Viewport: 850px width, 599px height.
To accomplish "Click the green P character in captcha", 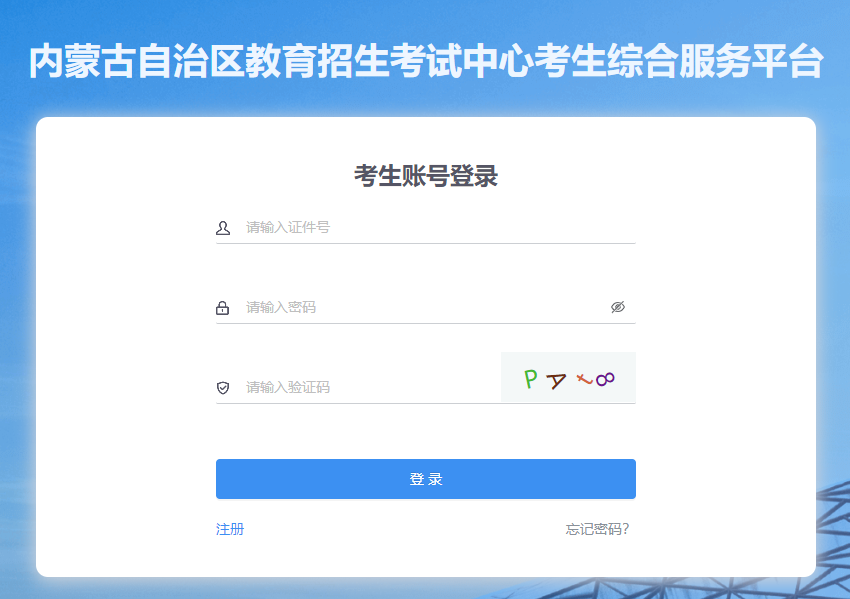I will [531, 378].
